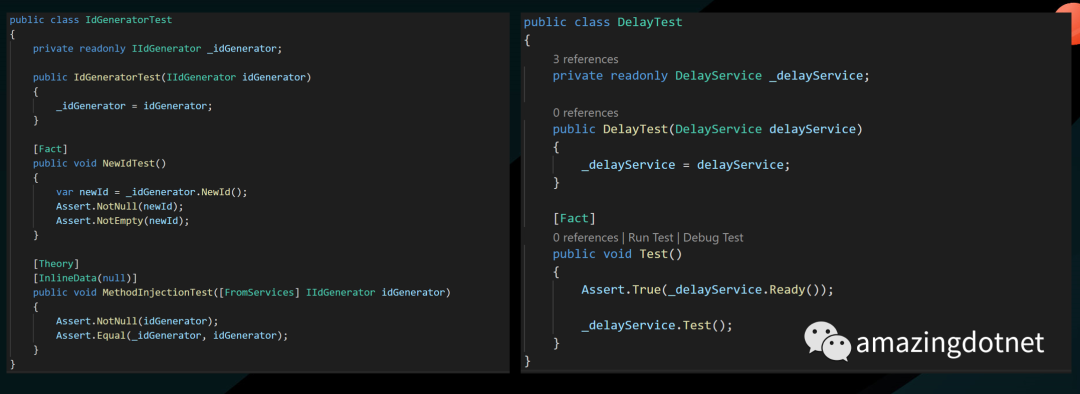Viewport: 1080px width, 394px height.
Task: Click 'Assert.Equal(_idGenerator, idGenerator);' line
Action: pos(172,335)
